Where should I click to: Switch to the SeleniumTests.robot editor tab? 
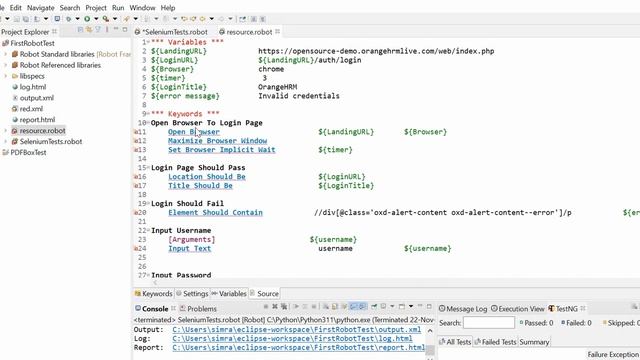pyautogui.click(x=171, y=32)
